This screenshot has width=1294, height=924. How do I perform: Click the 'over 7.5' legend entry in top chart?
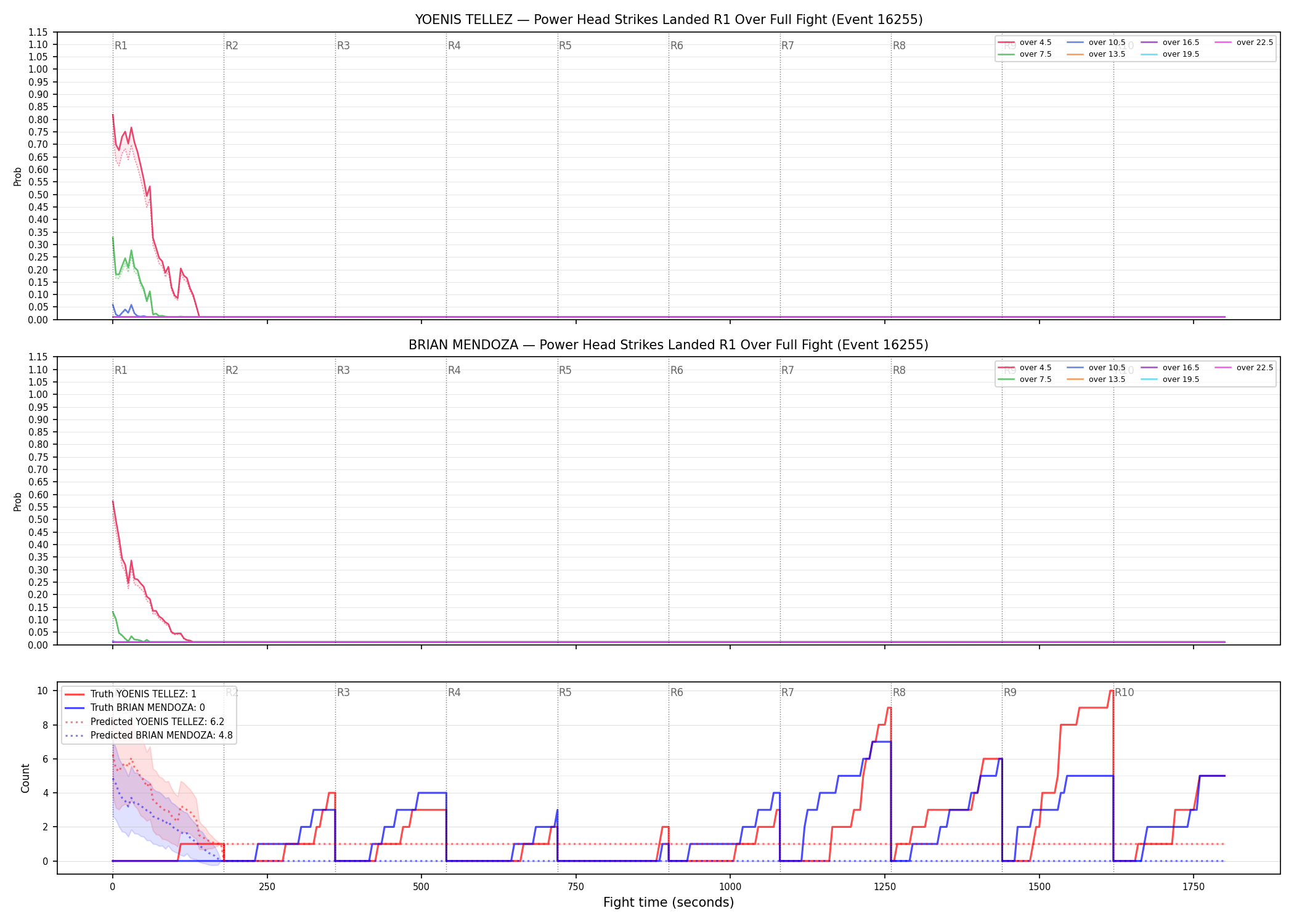(x=1025, y=54)
